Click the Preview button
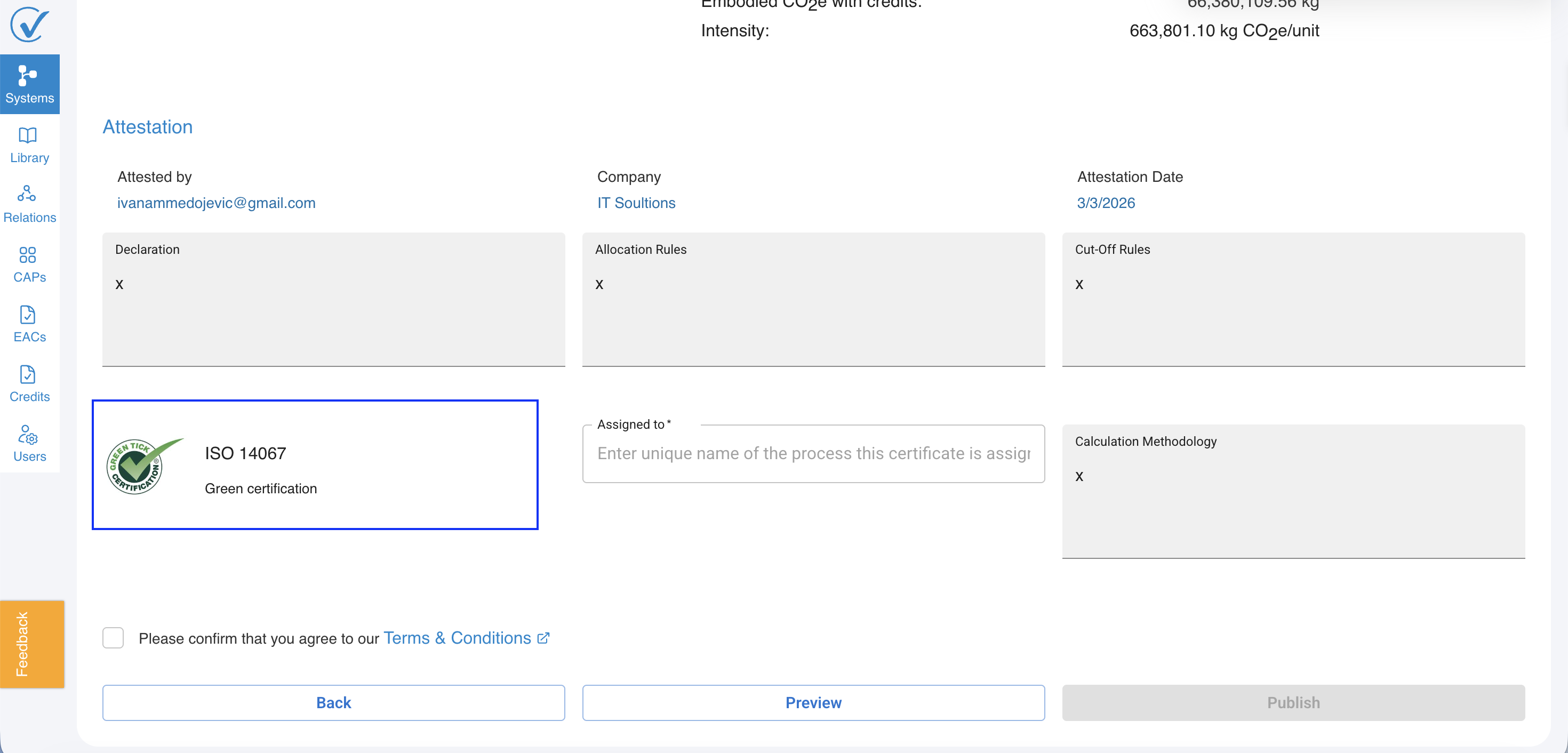The image size is (1568, 753). tap(813, 702)
